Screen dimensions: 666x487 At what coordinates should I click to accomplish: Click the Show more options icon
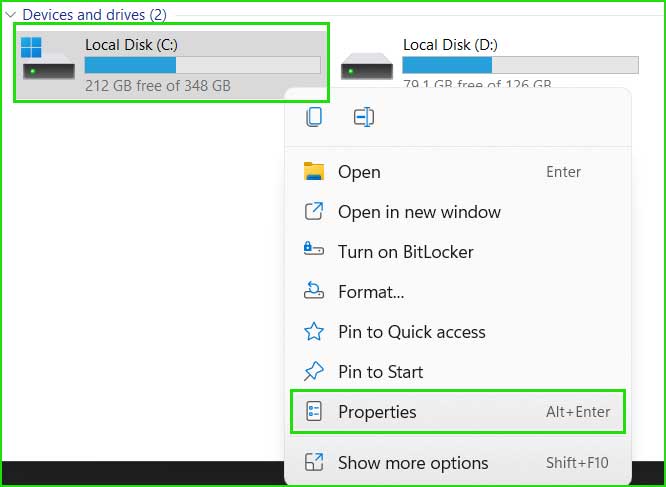click(314, 462)
